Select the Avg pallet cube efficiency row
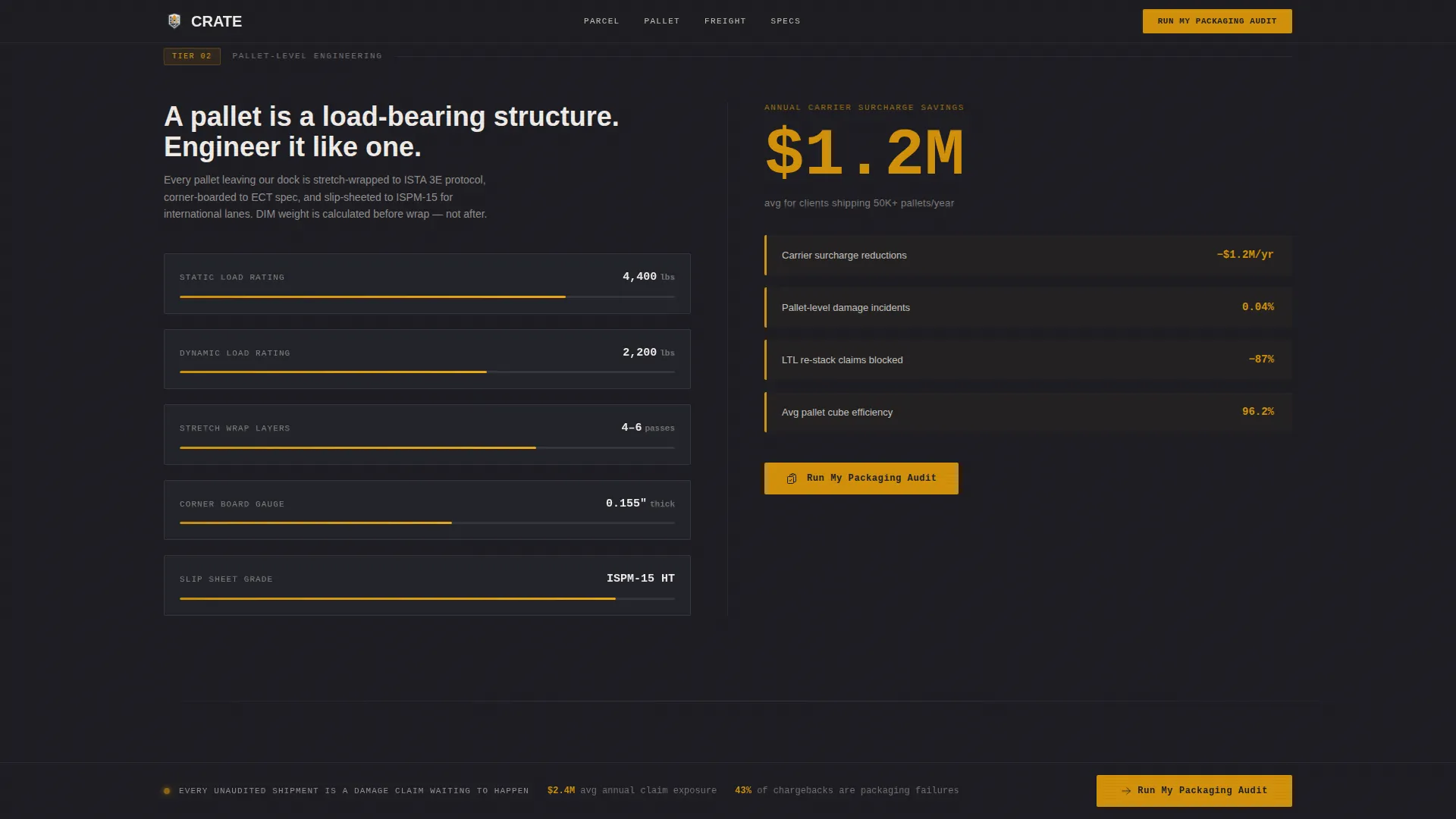1456x819 pixels. (1028, 412)
